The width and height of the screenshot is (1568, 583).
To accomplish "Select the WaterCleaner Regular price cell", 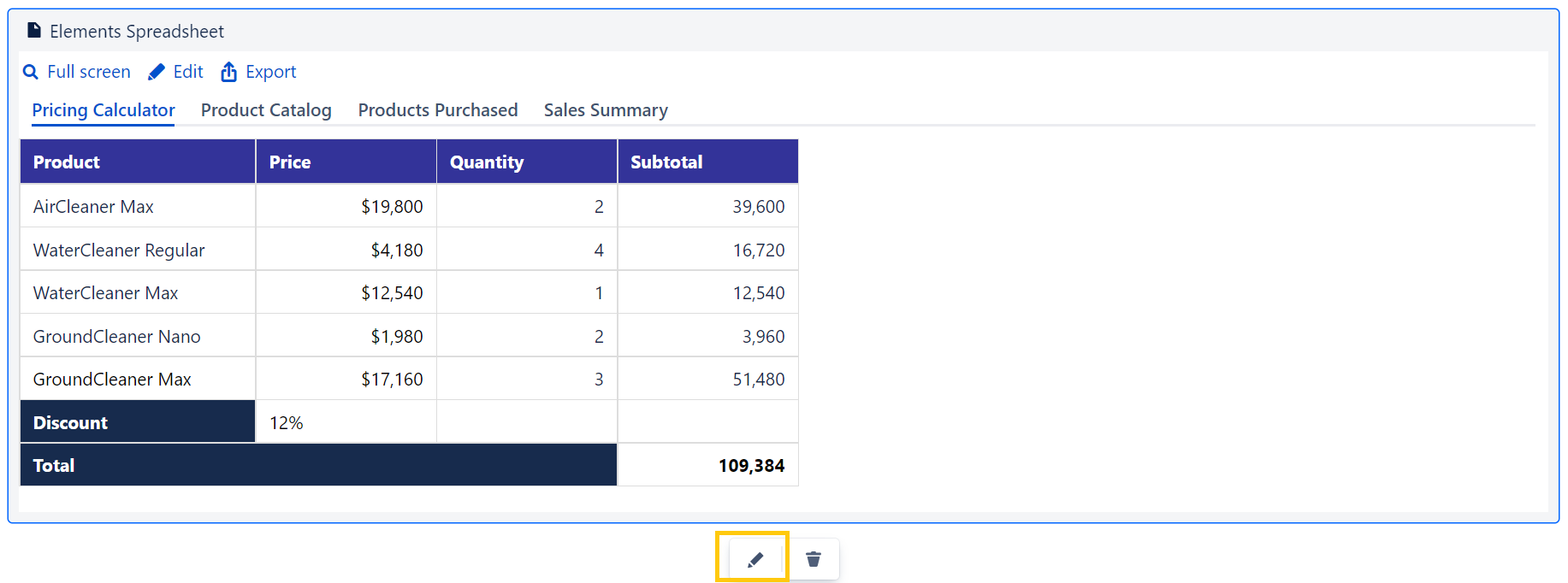I will 346,250.
